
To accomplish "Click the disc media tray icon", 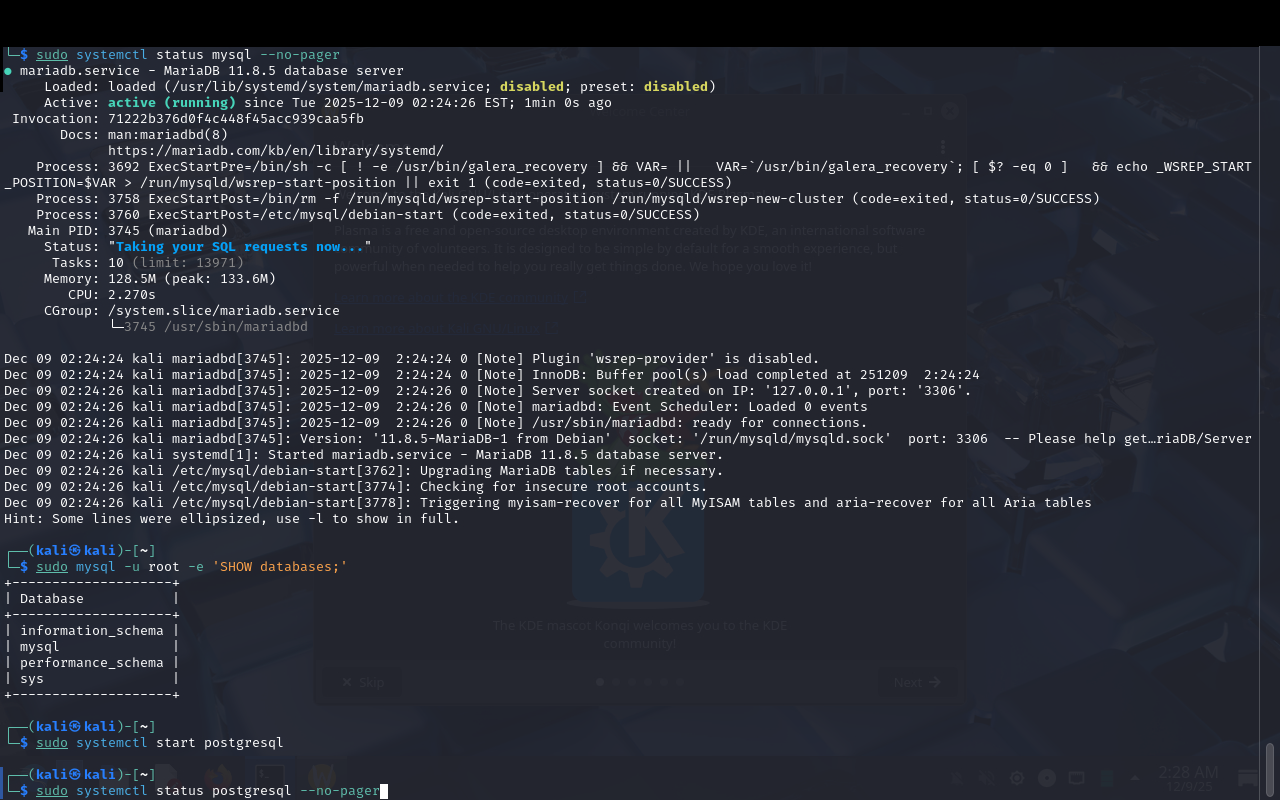I will [1047, 778].
